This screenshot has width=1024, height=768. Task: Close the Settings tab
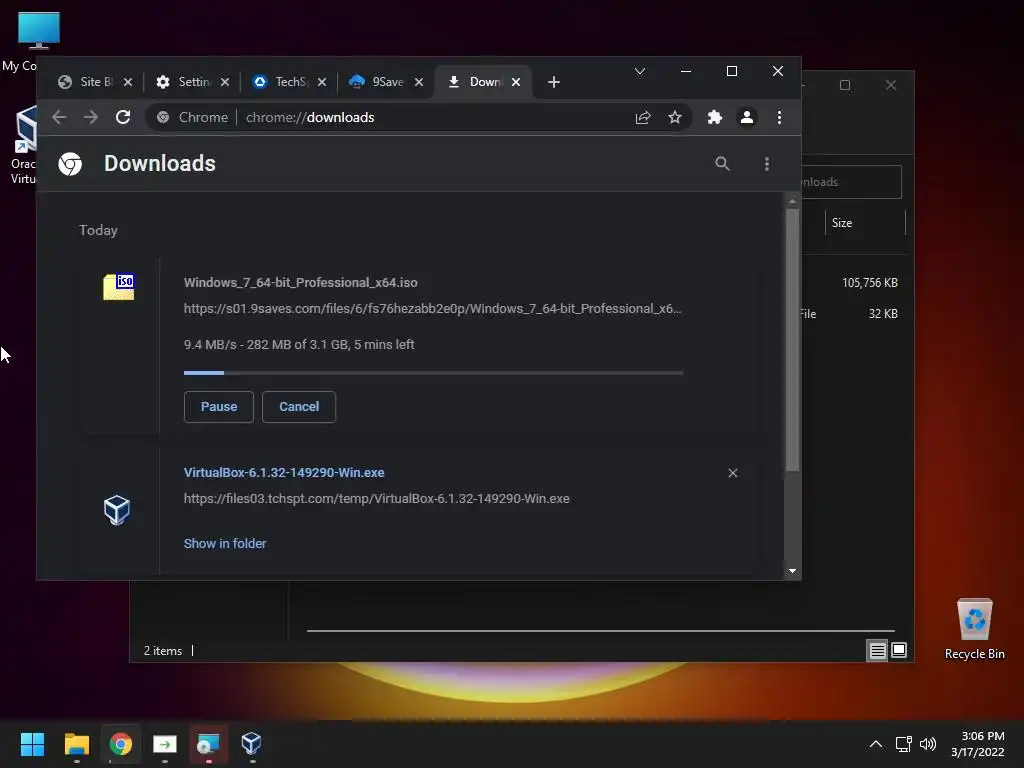(225, 82)
